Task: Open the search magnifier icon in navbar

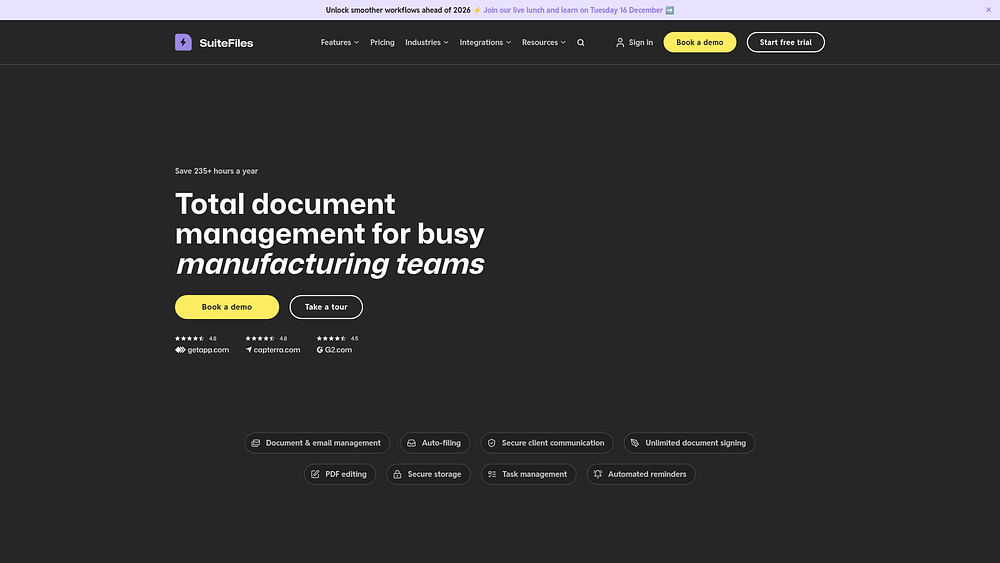Action: pos(580,43)
